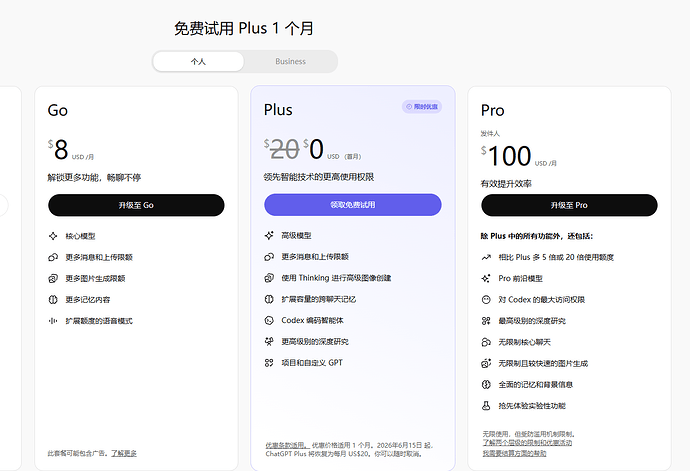Viewport: 690px width, 471px height.
Task: Click the text 解锁更多功能，畅聊不停
Action: pyautogui.click(x=94, y=177)
